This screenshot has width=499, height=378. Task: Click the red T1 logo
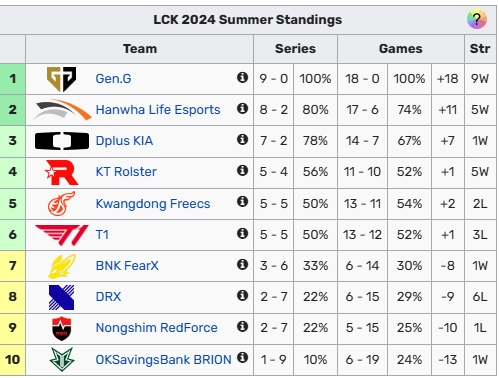pos(62,235)
